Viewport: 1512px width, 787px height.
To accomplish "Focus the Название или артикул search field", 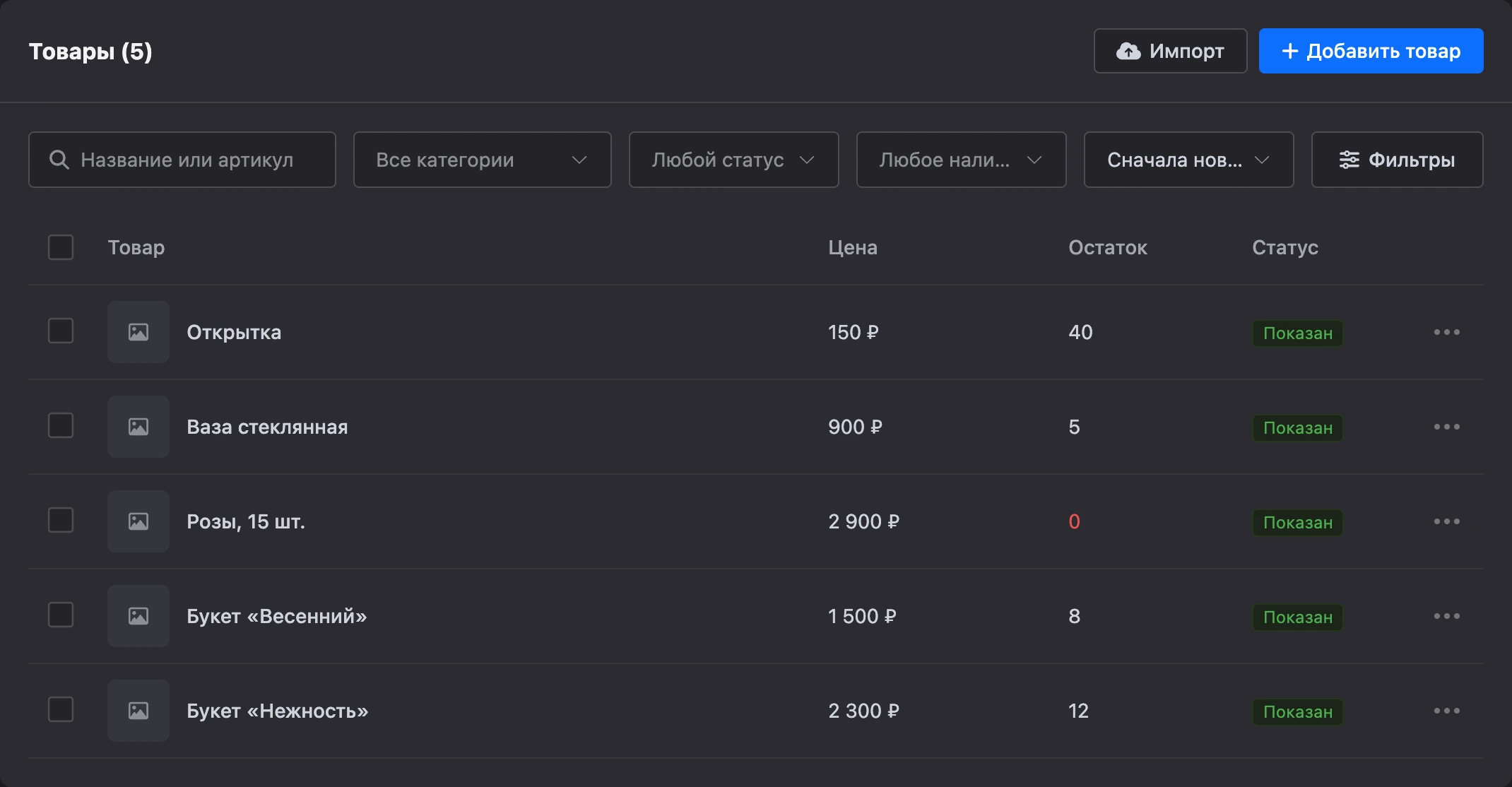I will pos(182,160).
